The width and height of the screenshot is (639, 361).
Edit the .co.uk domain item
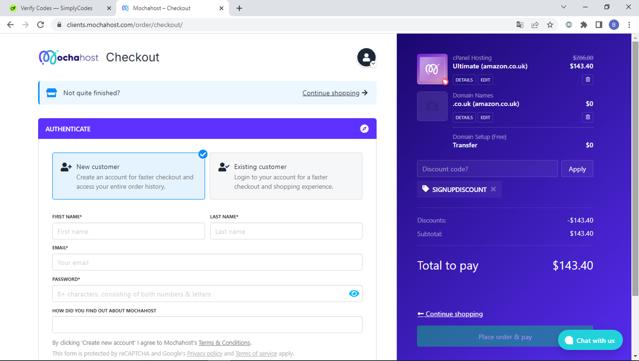(x=485, y=117)
